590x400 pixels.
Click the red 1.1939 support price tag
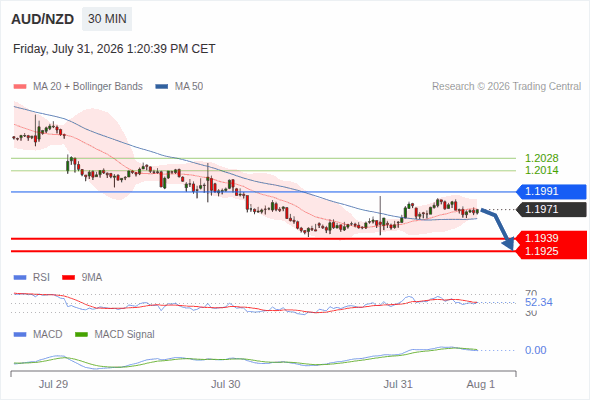[x=551, y=238]
